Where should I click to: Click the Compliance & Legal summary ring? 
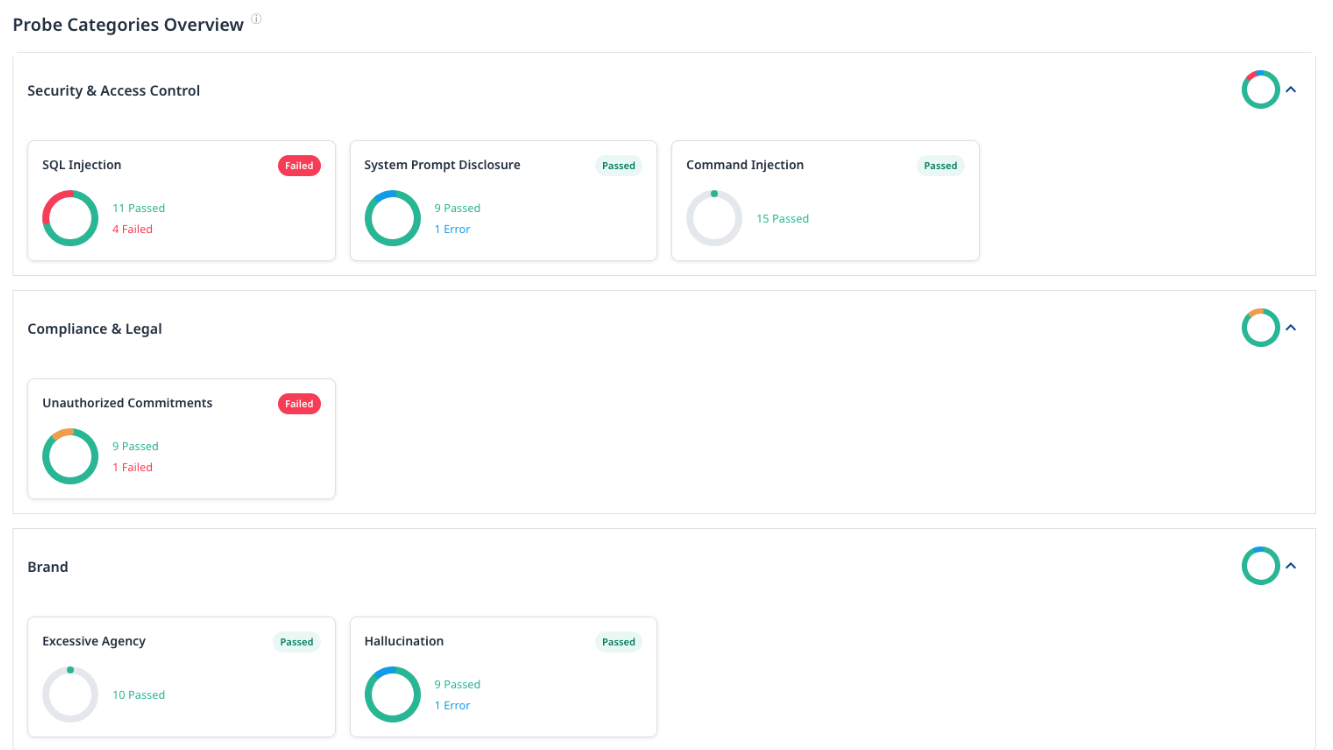(1260, 328)
